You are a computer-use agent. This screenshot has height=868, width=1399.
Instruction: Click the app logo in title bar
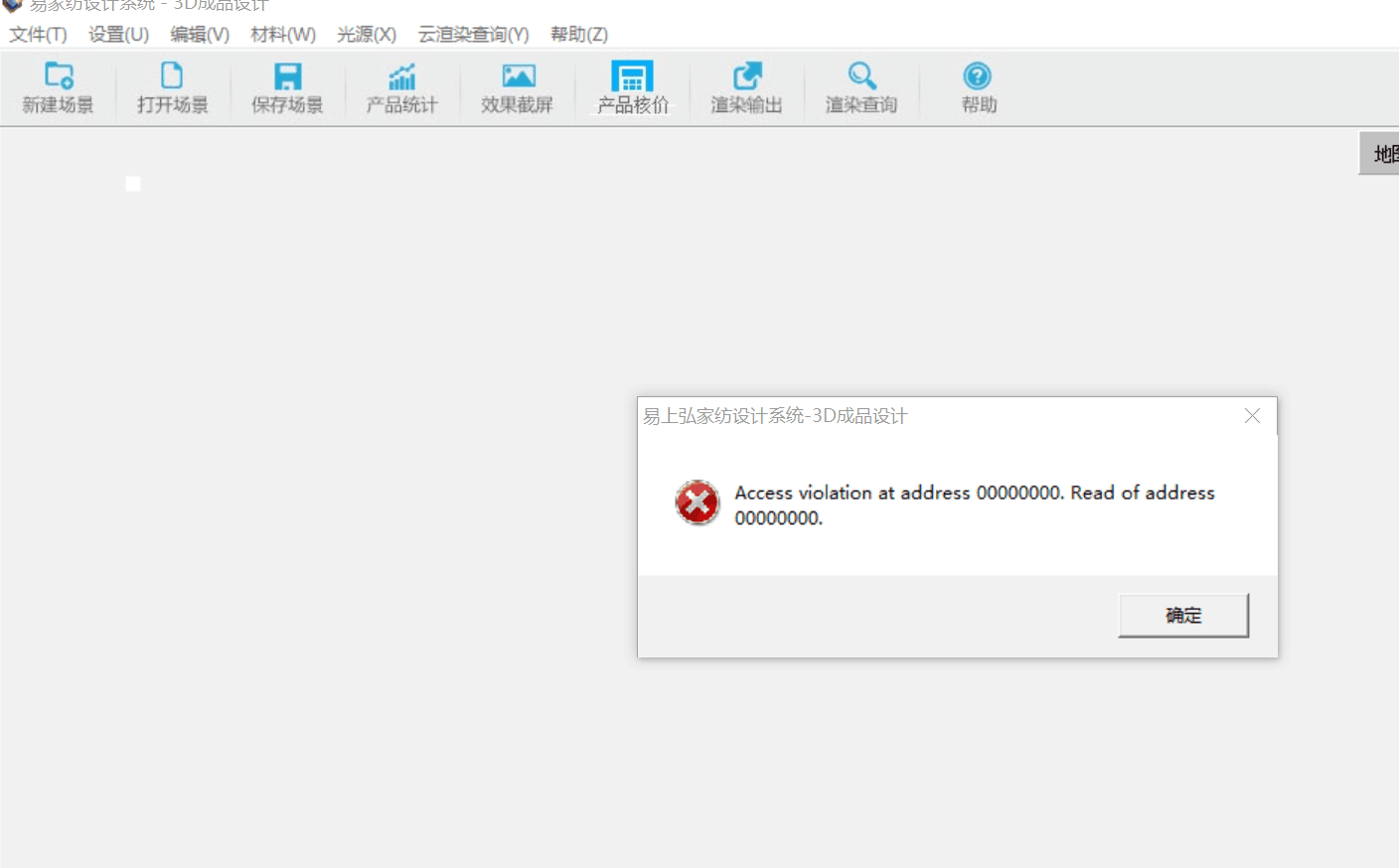(x=12, y=5)
